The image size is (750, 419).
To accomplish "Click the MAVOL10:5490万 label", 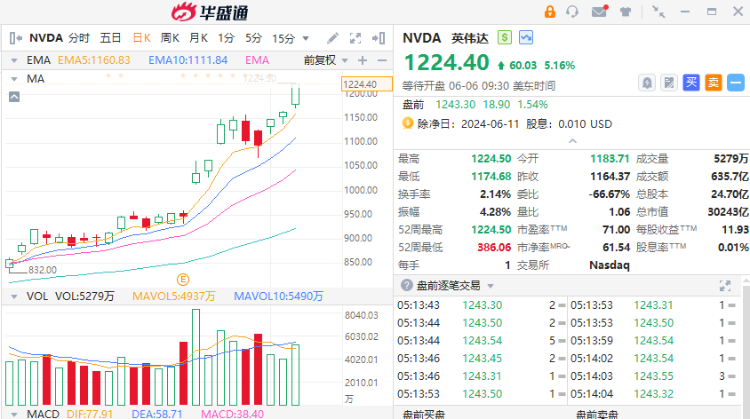I will coord(278,297).
